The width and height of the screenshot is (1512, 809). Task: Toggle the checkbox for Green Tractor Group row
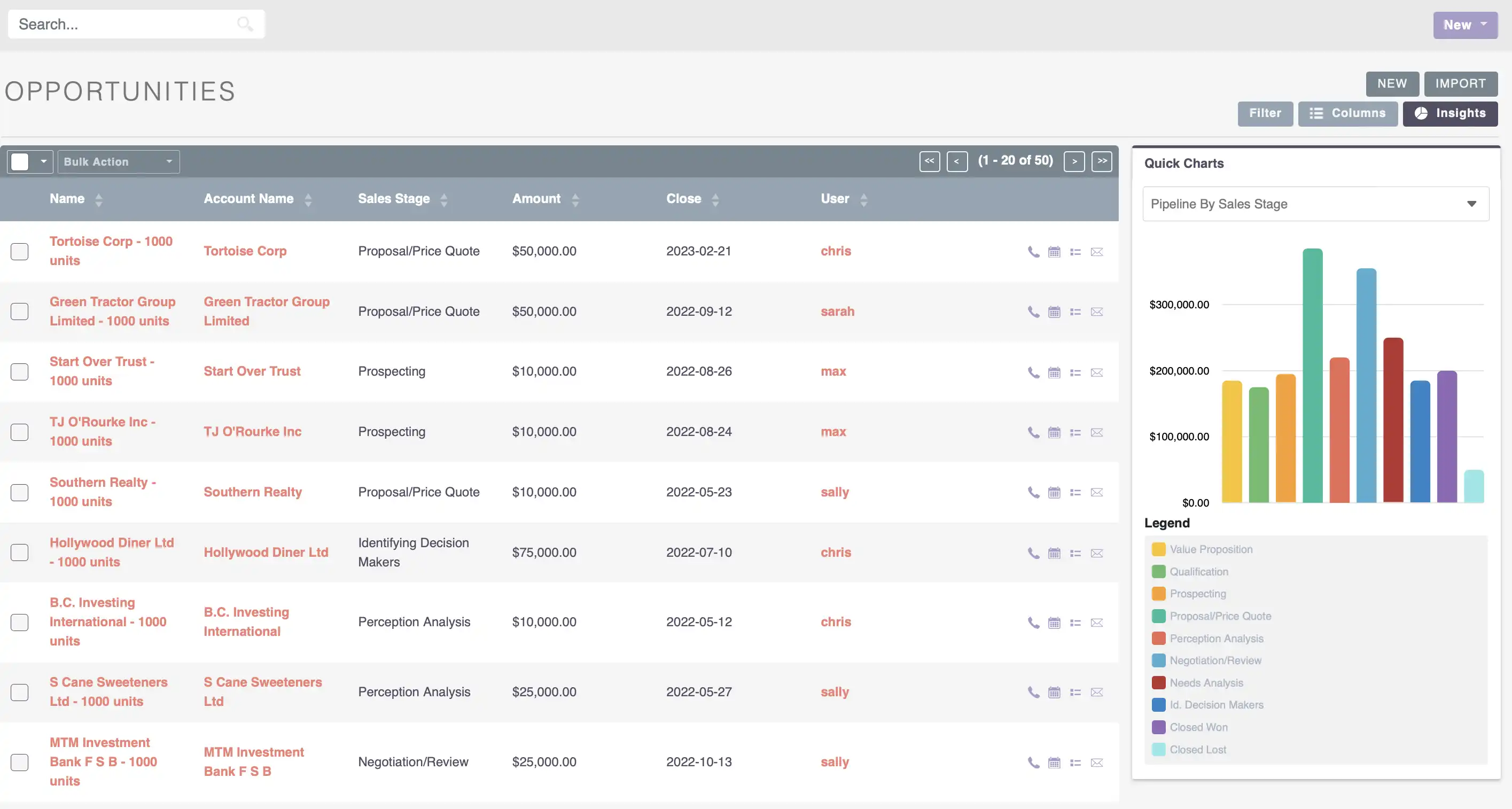tap(20, 311)
